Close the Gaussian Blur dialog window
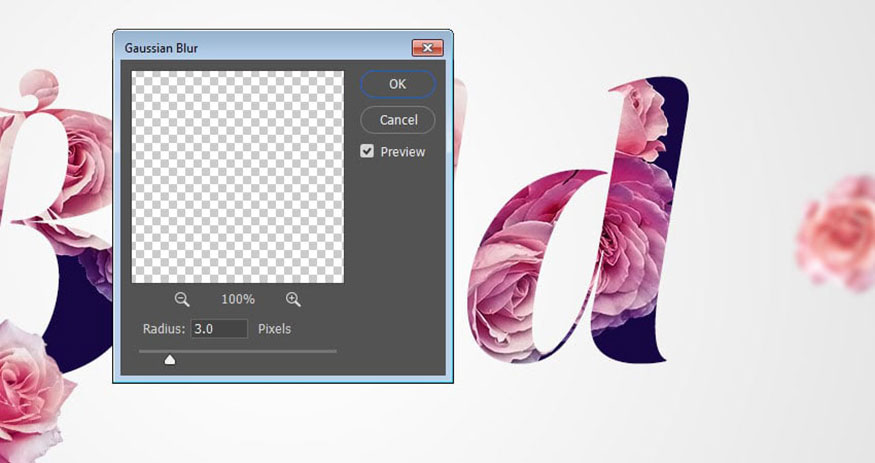Image resolution: width=875 pixels, height=463 pixels. pyautogui.click(x=427, y=48)
